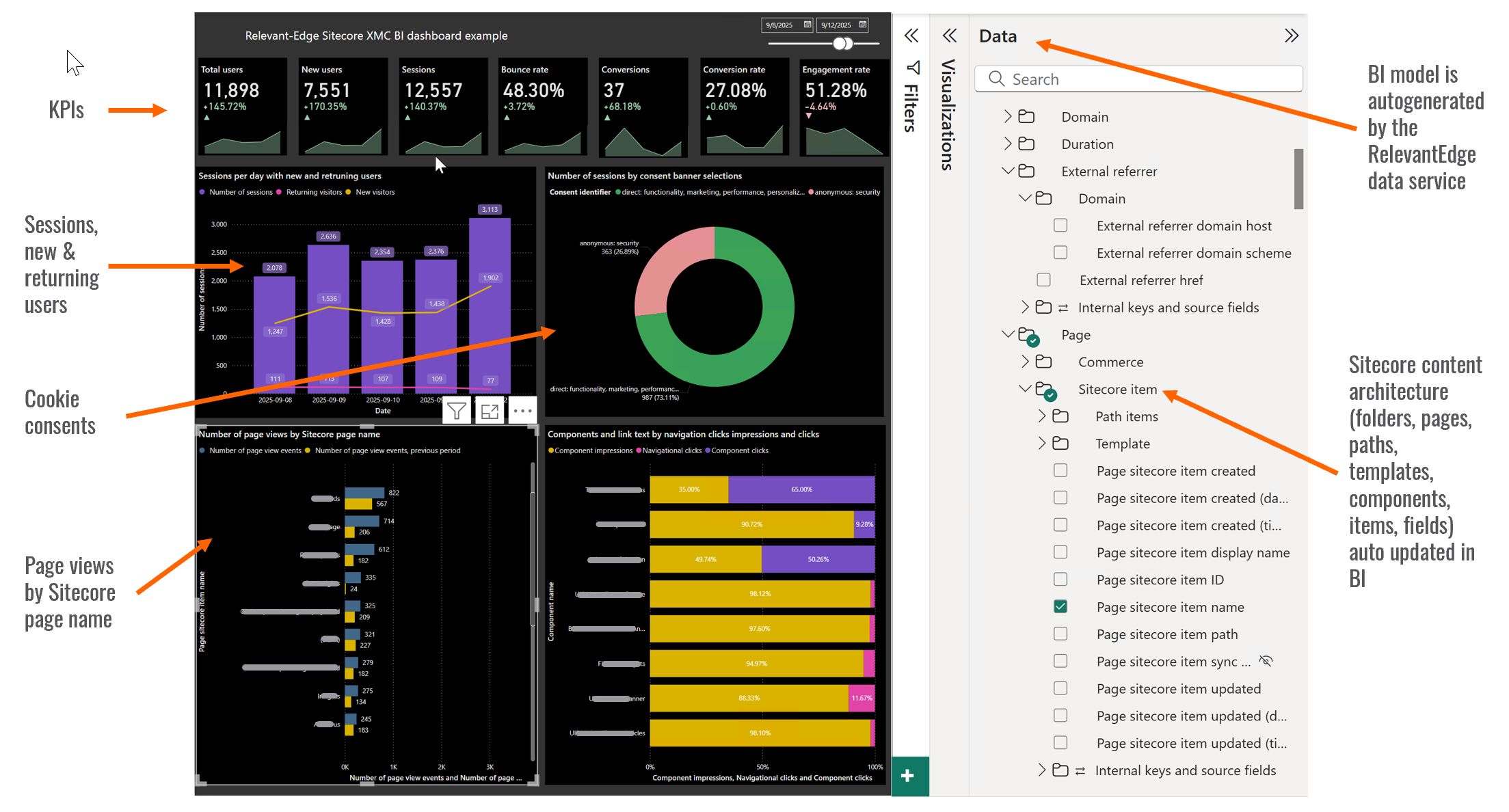Screen dimensions: 1509x812
Task: Open focus mode on the sessions chart
Action: coord(490,410)
